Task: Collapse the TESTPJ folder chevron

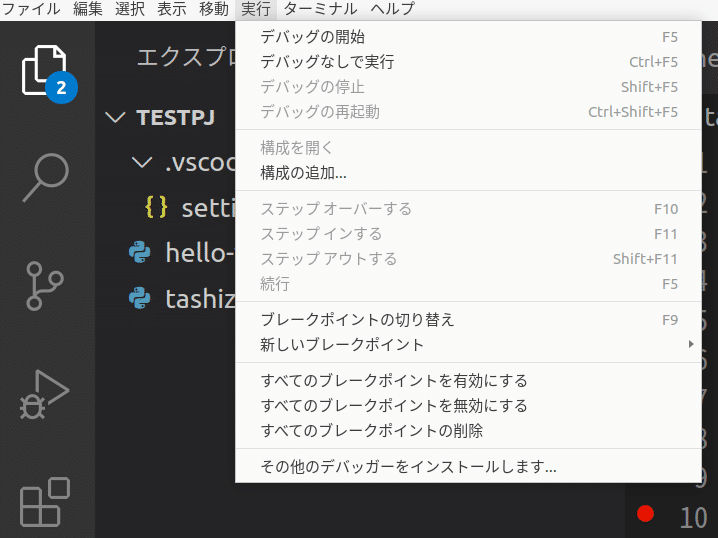Action: 115,117
